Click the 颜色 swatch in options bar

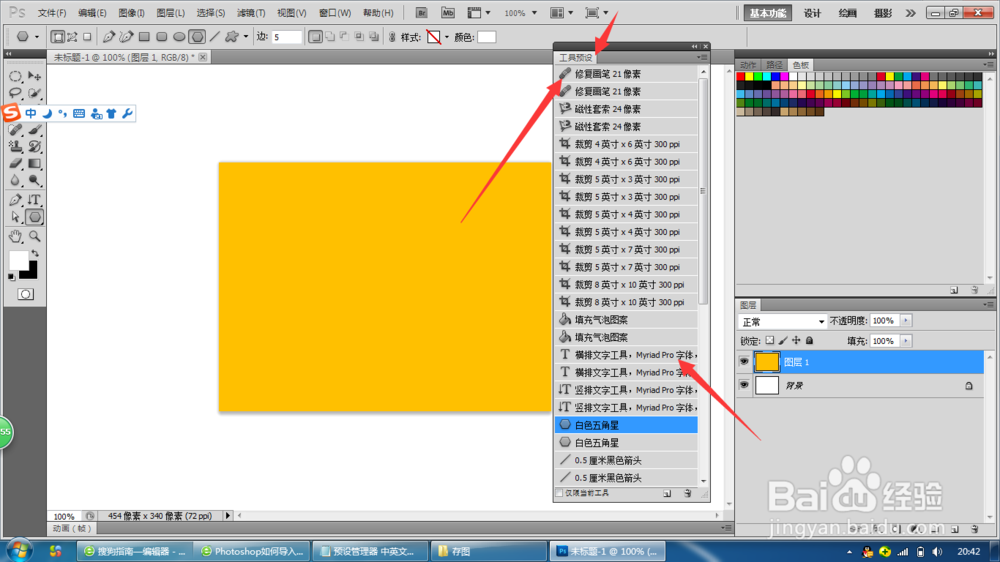pyautogui.click(x=487, y=37)
